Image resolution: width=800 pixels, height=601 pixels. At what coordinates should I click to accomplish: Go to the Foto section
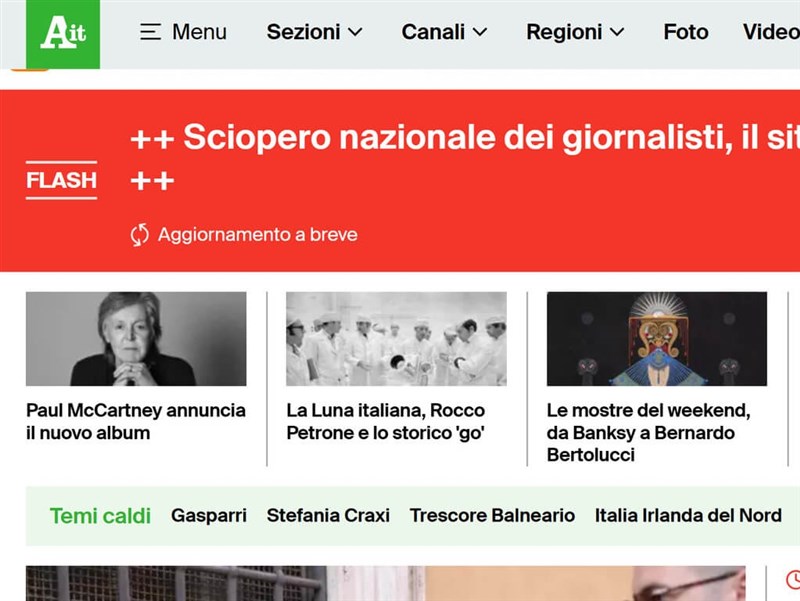point(685,32)
